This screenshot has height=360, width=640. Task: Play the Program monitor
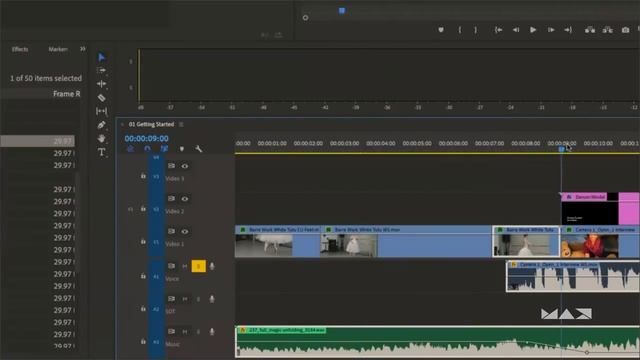[x=533, y=30]
